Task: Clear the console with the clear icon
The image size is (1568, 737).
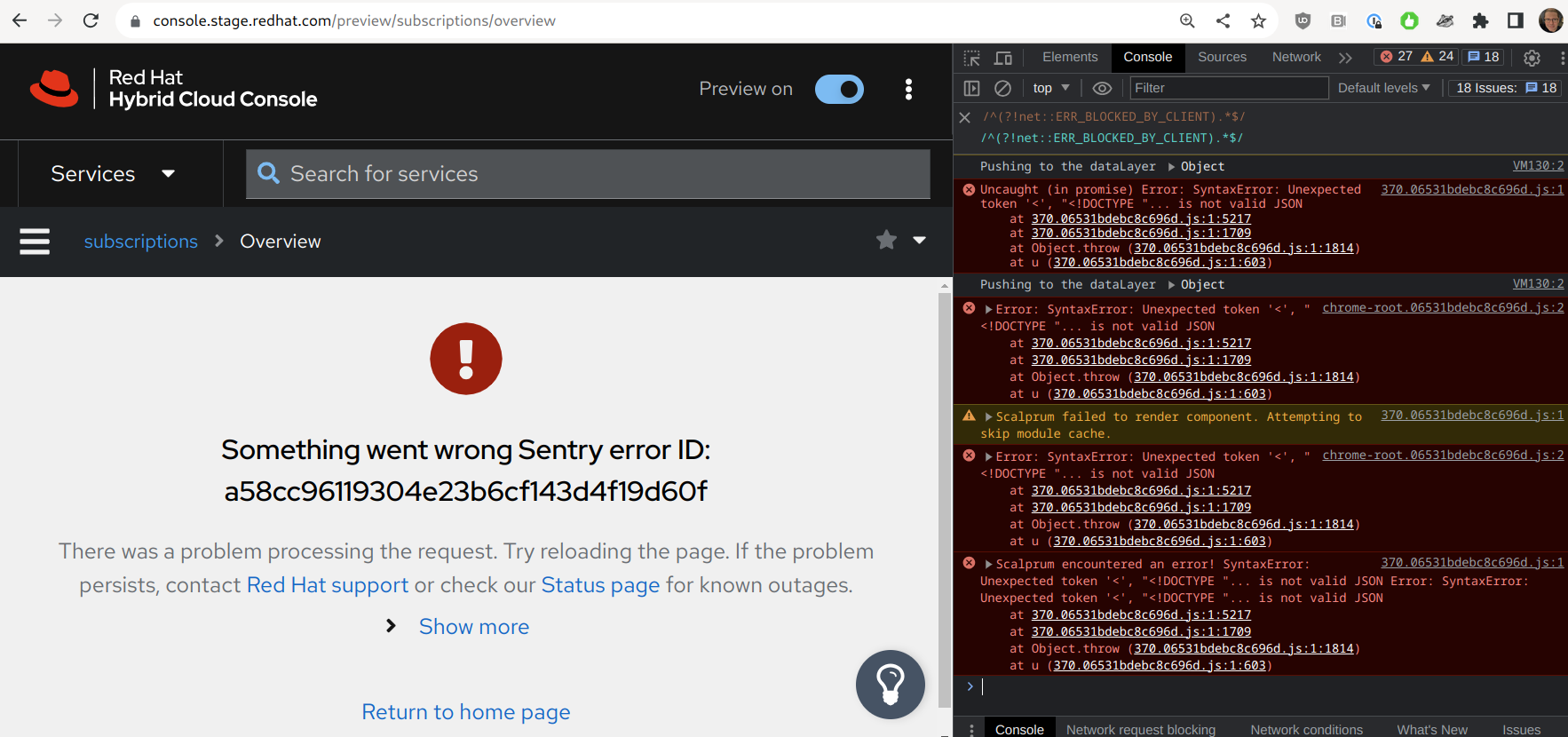Action: (1002, 88)
